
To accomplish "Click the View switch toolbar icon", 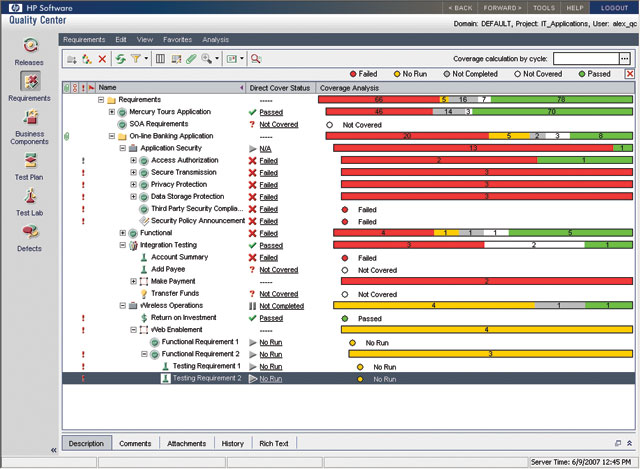I will (x=232, y=59).
